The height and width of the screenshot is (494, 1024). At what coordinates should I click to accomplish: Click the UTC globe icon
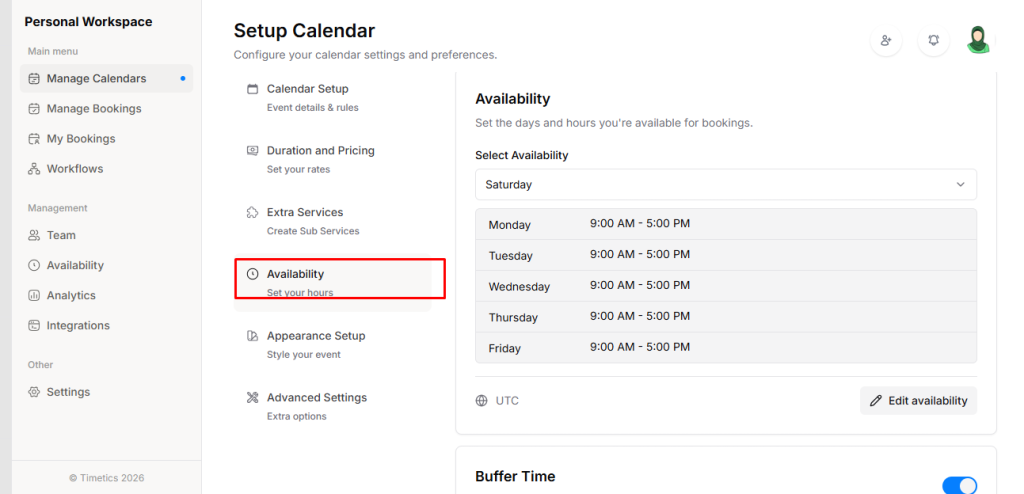pyautogui.click(x=482, y=401)
